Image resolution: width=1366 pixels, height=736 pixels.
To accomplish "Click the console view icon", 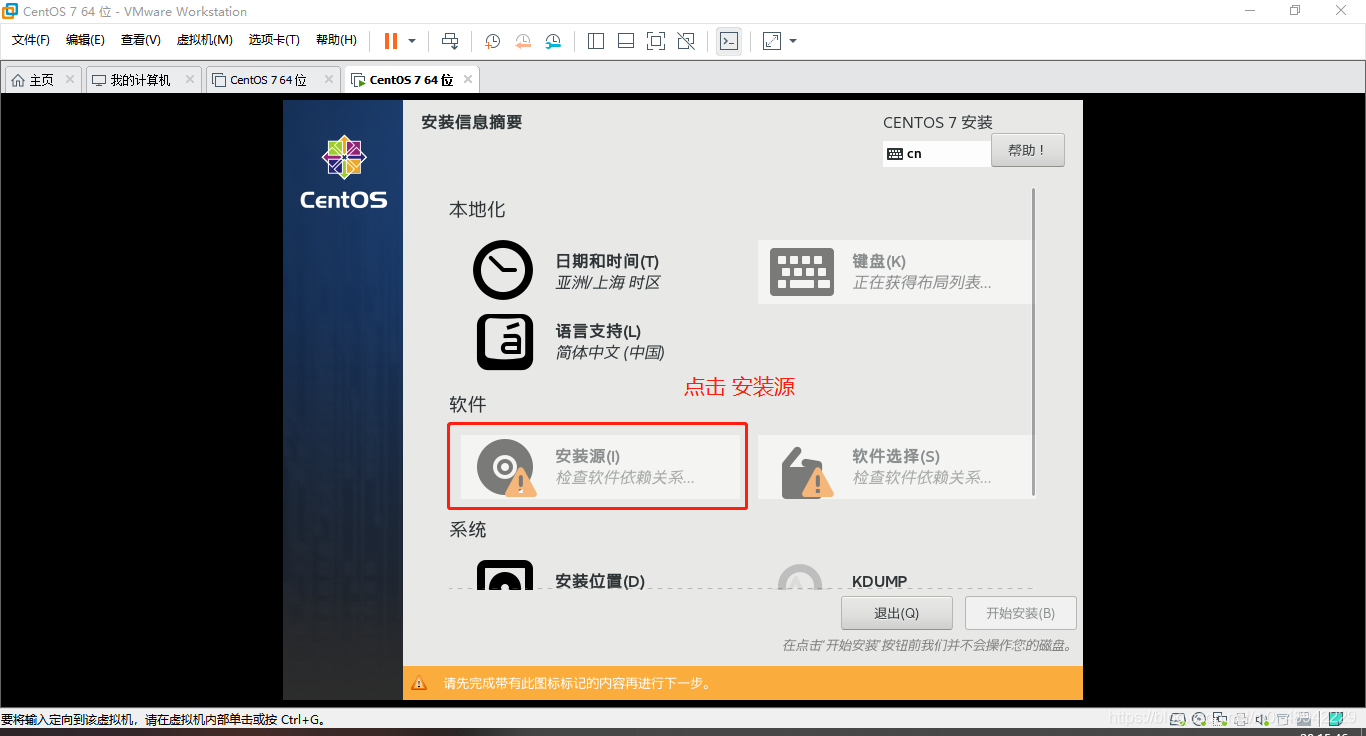I will point(729,41).
